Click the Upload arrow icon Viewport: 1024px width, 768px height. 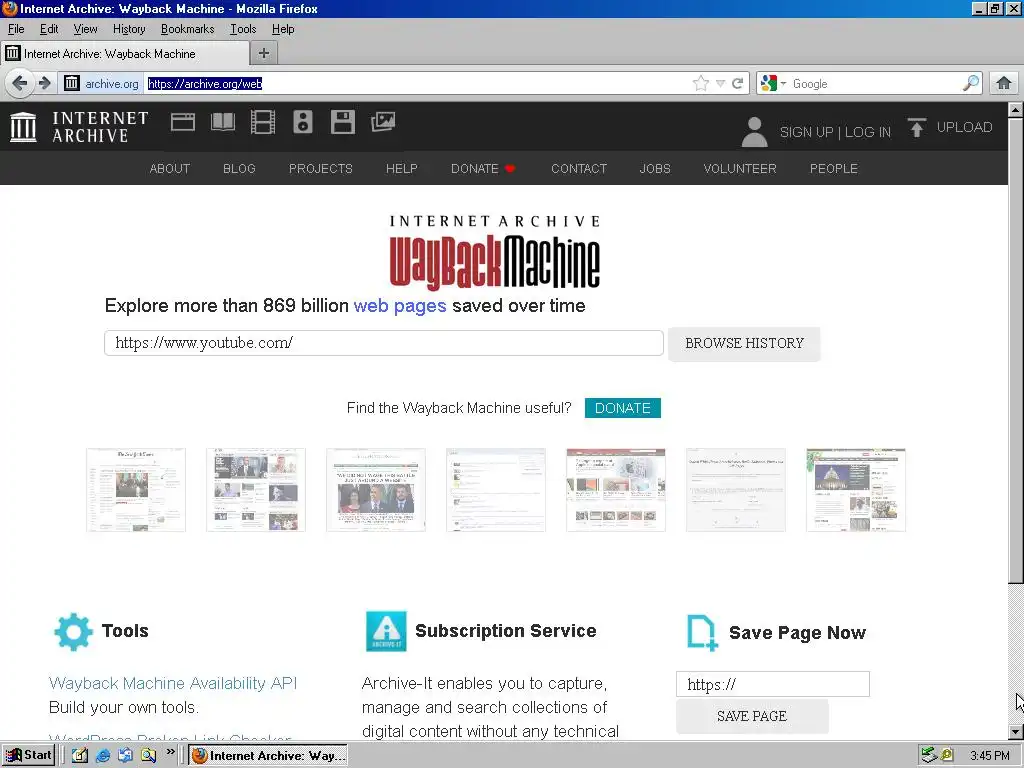click(x=916, y=127)
